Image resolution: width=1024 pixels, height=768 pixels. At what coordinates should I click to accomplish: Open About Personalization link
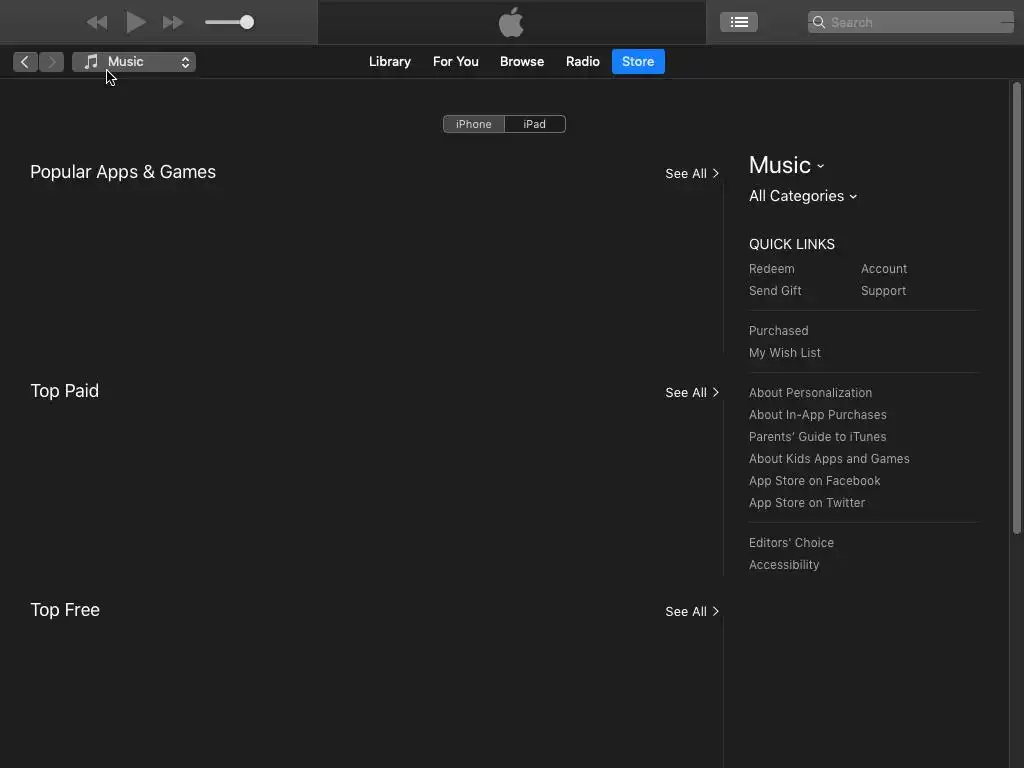click(x=810, y=392)
